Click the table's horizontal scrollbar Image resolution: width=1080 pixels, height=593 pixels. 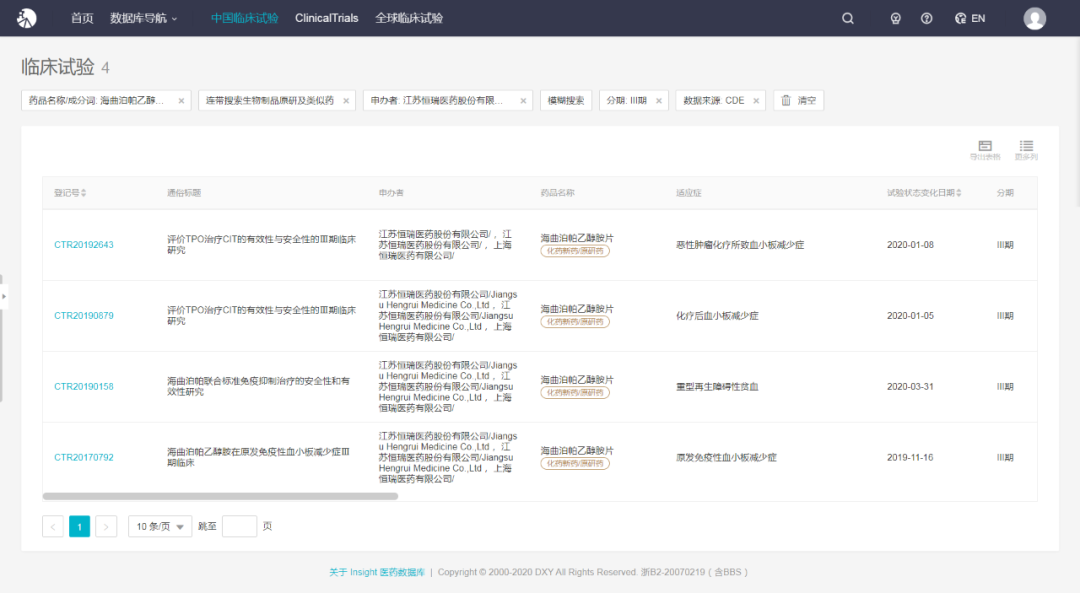point(220,496)
